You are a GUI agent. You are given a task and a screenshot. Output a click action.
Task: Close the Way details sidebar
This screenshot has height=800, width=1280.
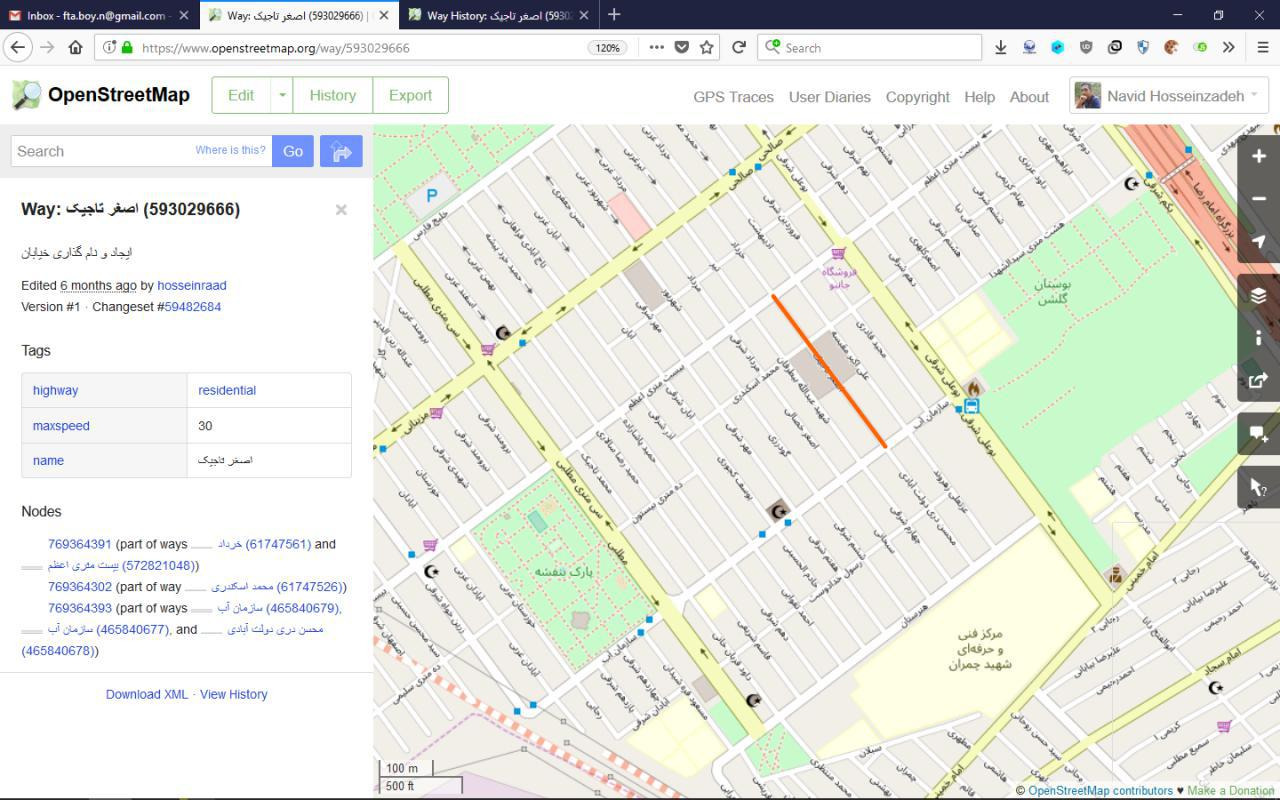pos(341,209)
